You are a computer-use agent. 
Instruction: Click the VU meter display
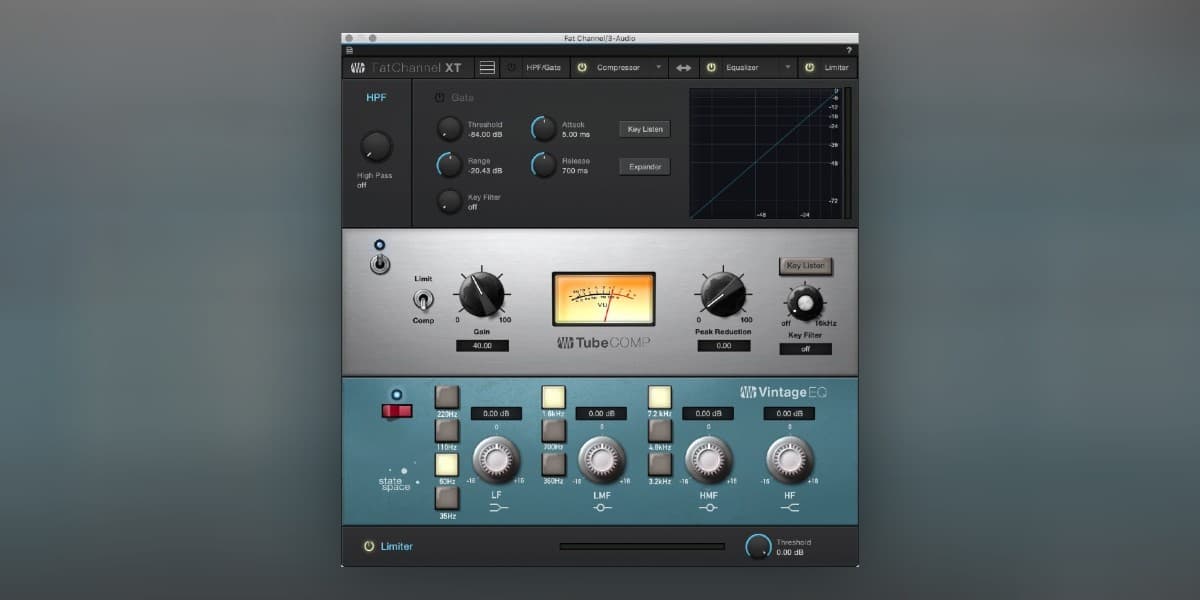[x=604, y=298]
